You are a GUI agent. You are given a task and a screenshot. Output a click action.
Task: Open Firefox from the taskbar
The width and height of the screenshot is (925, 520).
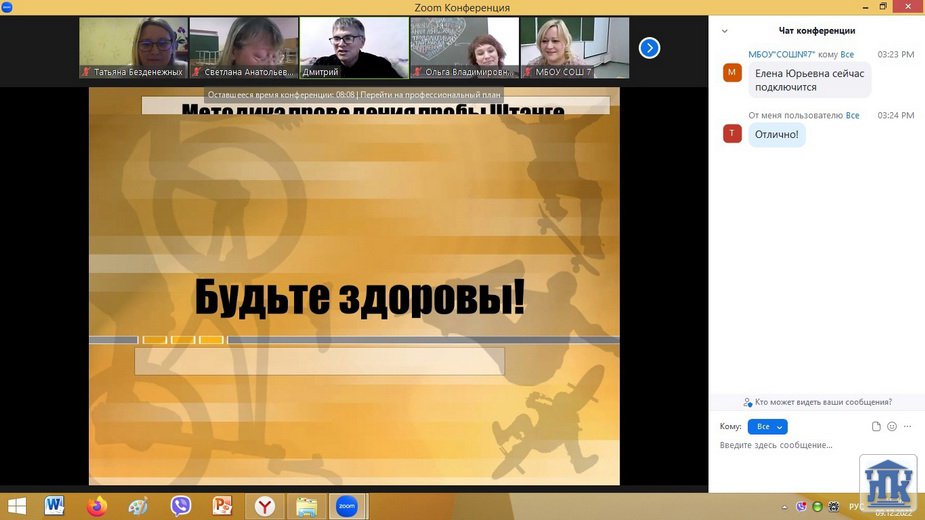coord(96,506)
